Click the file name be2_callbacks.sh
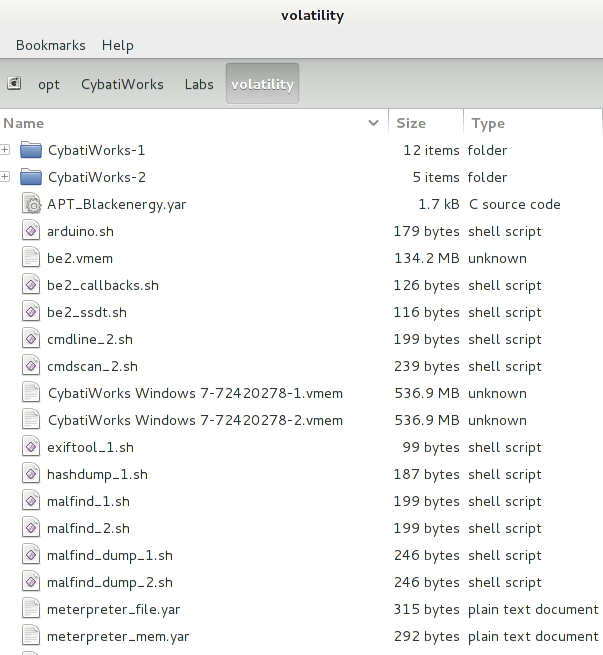 [103, 286]
